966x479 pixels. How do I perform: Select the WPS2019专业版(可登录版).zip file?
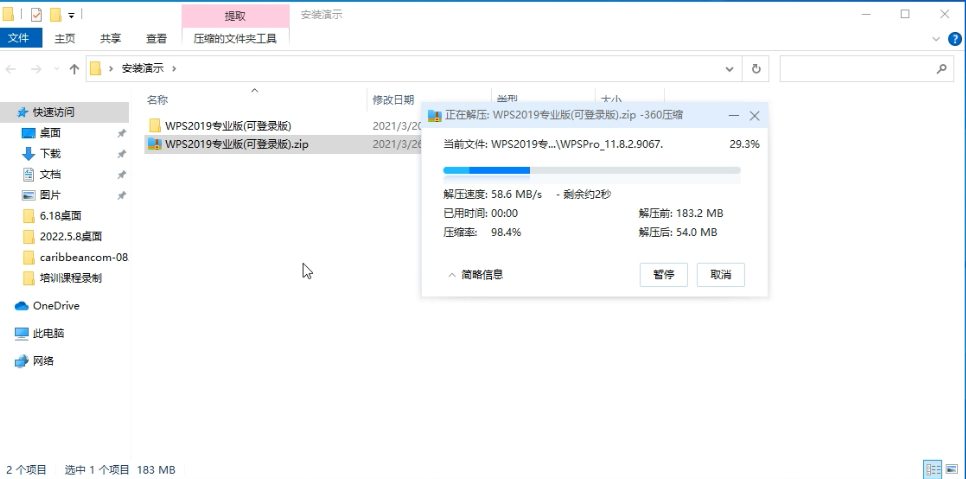point(237,145)
